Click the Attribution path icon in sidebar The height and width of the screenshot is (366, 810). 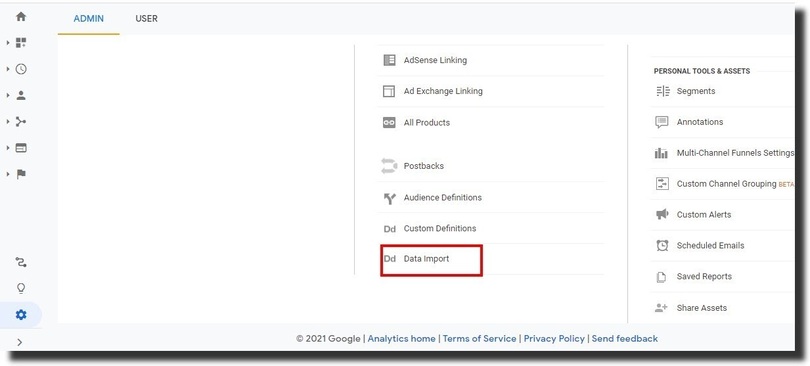click(x=21, y=262)
